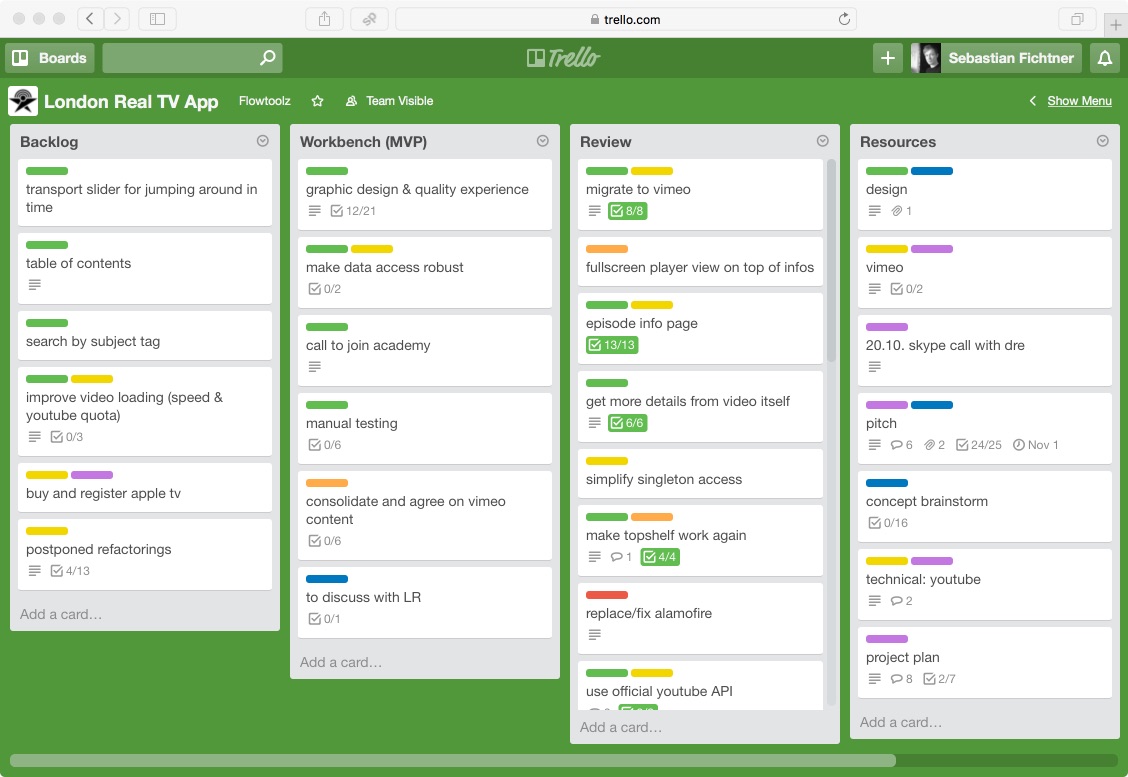Image resolution: width=1128 pixels, height=777 pixels.
Task: Click the 4/4 checklist badge on make topshelf work
Action: [660, 557]
